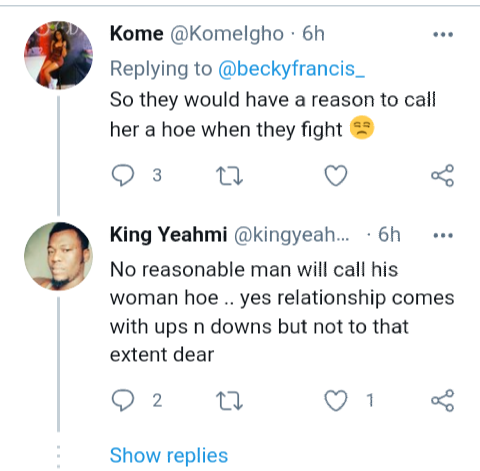This screenshot has height=471, width=480.
Task: Open King Yeahmi's tweet text
Action: pyautogui.click(x=282, y=312)
